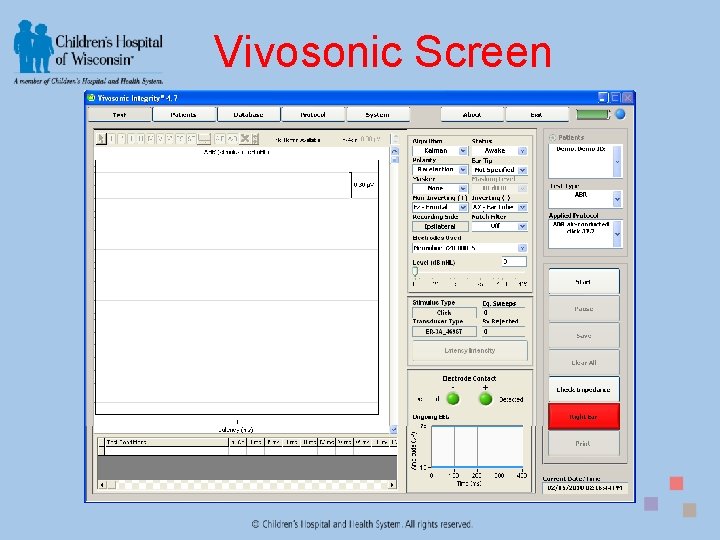Click the X delete waveform icon
720x540 pixels.
(245, 138)
